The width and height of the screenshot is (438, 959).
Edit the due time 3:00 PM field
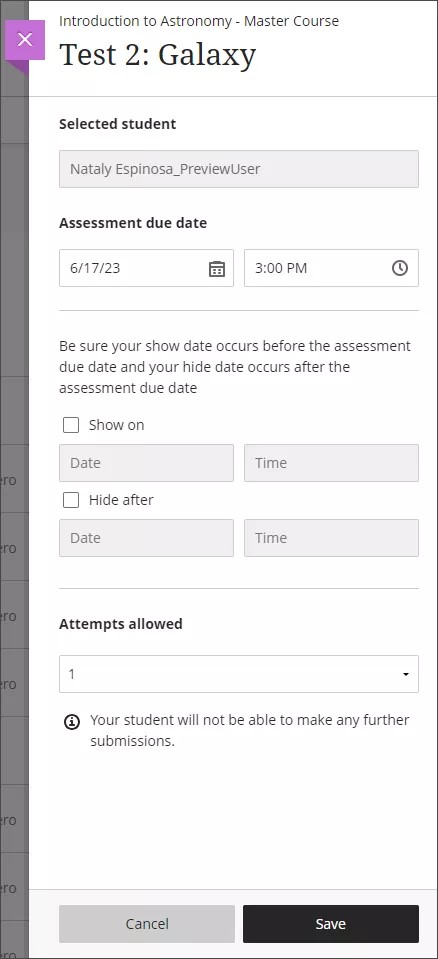point(331,268)
